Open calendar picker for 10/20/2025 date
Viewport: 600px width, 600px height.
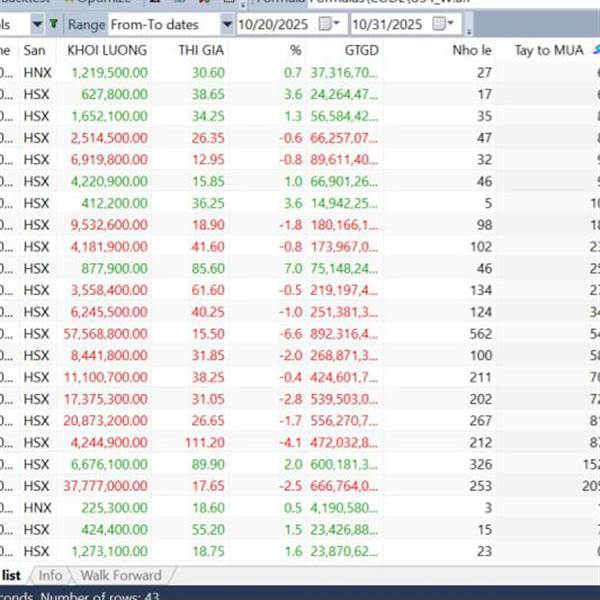pos(324,24)
